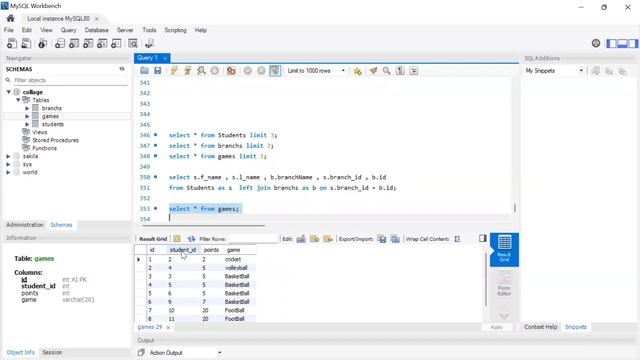640x360 pixels.
Task: Save the script with floppy icon
Action: pos(158,71)
